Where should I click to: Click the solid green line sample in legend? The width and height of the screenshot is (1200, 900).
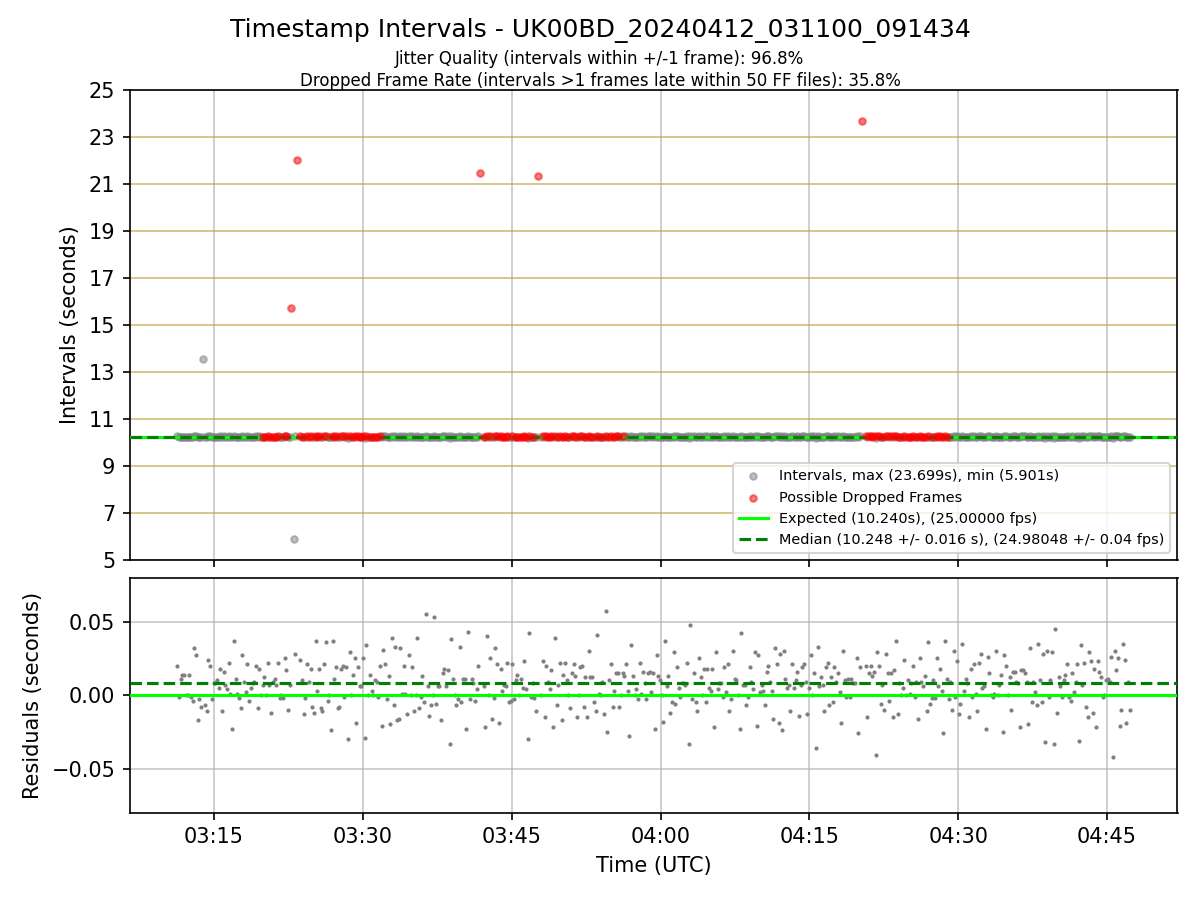(753, 518)
